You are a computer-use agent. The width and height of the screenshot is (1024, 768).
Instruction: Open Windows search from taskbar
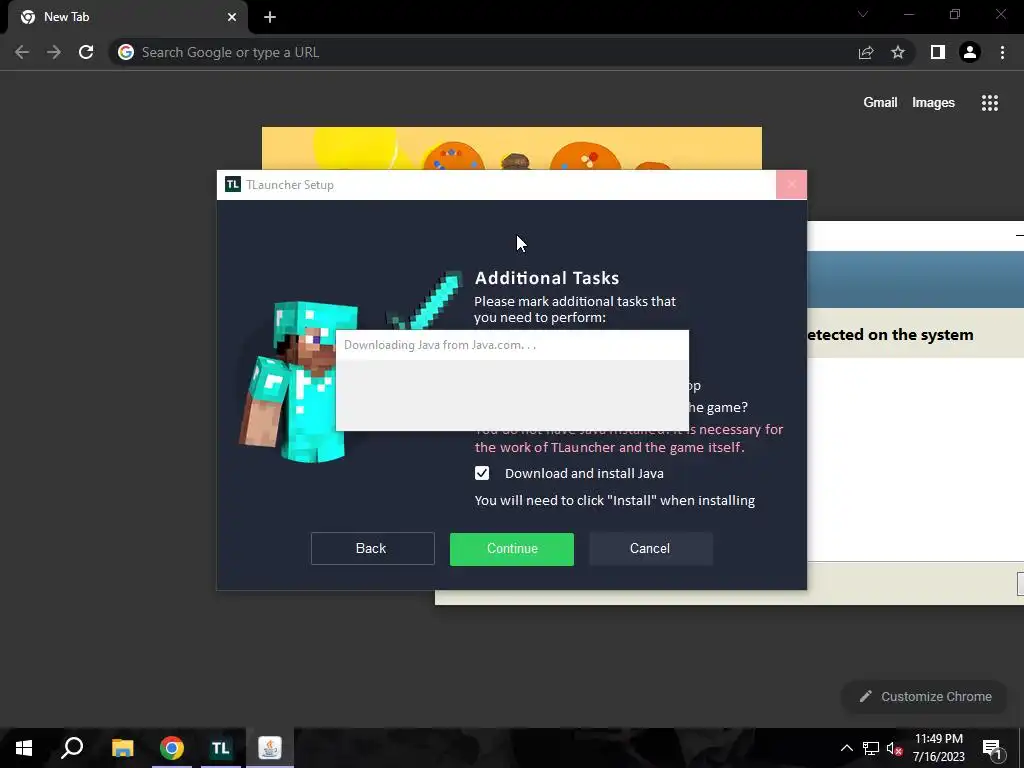[72, 748]
